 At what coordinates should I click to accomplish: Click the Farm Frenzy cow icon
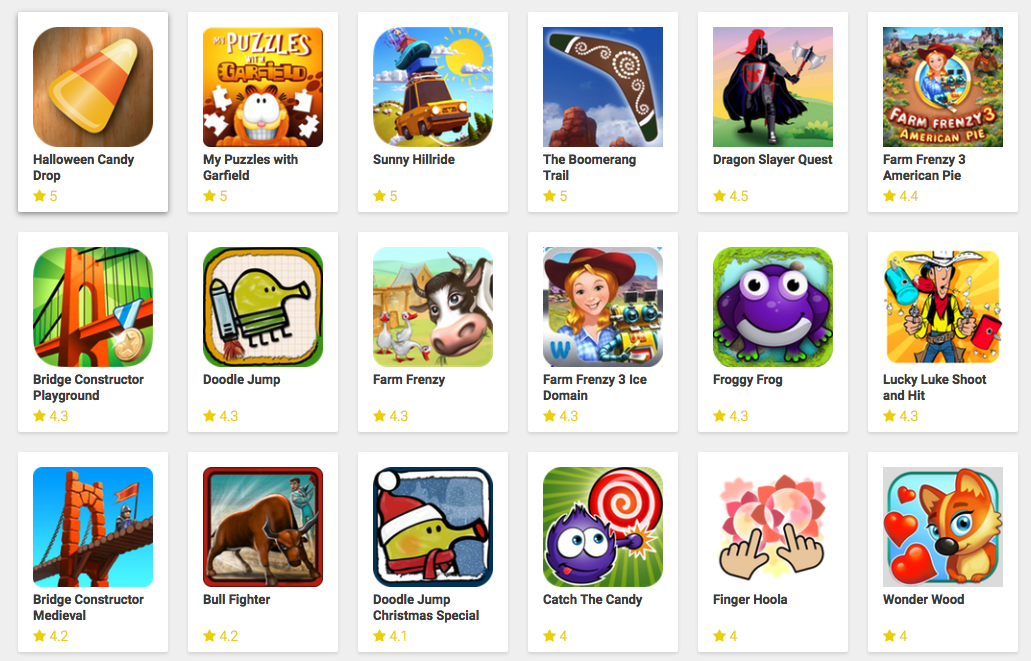pyautogui.click(x=433, y=307)
